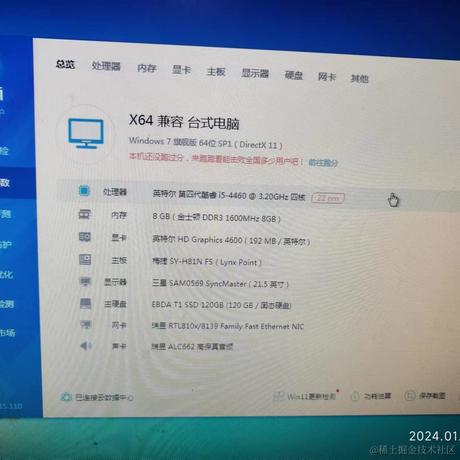The height and width of the screenshot is (460, 460).
Task: Select the ALC662 sound card value
Action: 192,347
